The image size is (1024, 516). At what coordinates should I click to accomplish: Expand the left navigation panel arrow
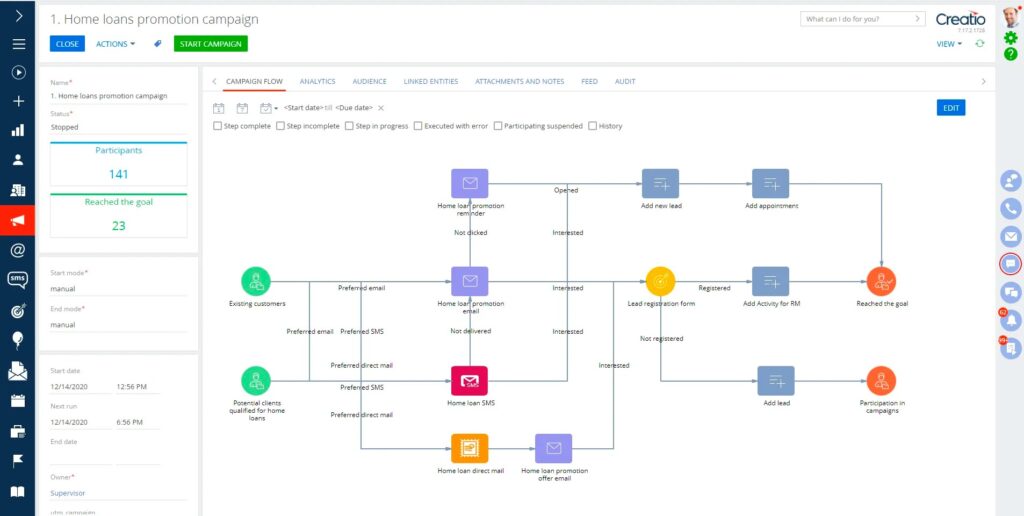tap(18, 16)
